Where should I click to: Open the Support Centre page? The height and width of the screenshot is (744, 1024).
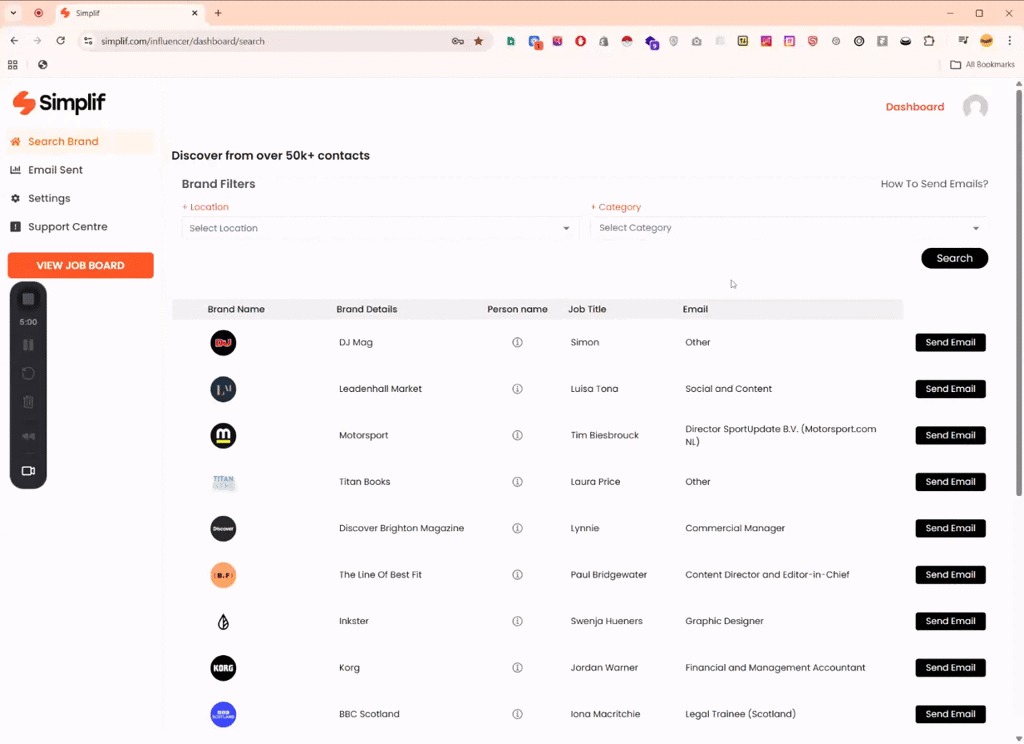(x=67, y=227)
